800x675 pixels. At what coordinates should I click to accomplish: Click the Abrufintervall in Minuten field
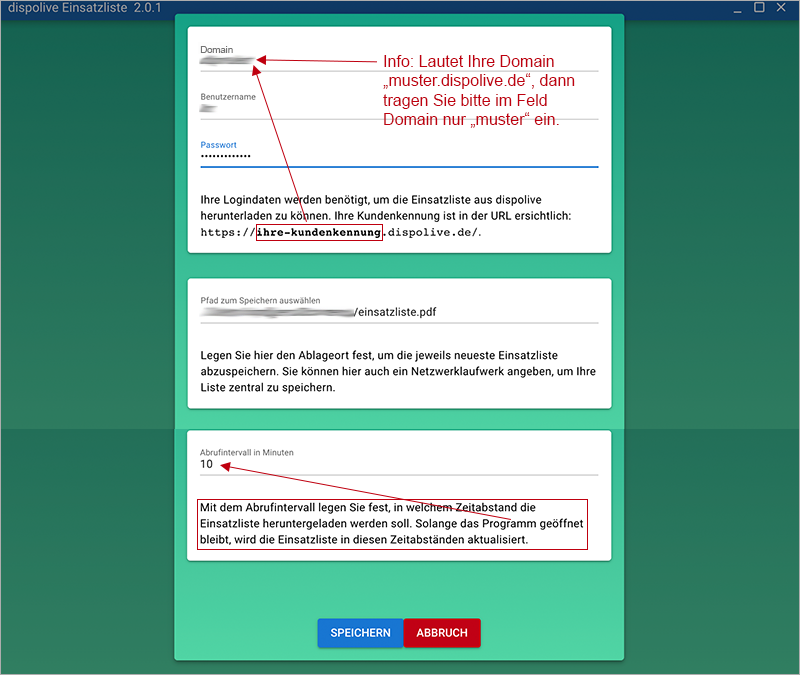pos(399,464)
